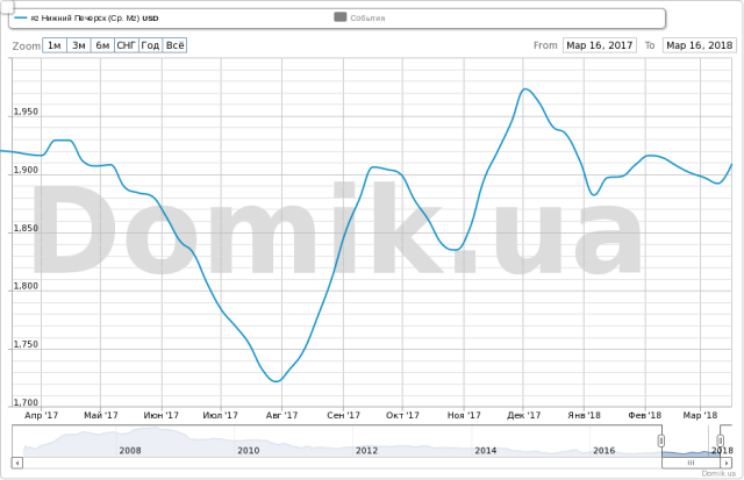Click the Мар '18 axis label

click(x=700, y=415)
